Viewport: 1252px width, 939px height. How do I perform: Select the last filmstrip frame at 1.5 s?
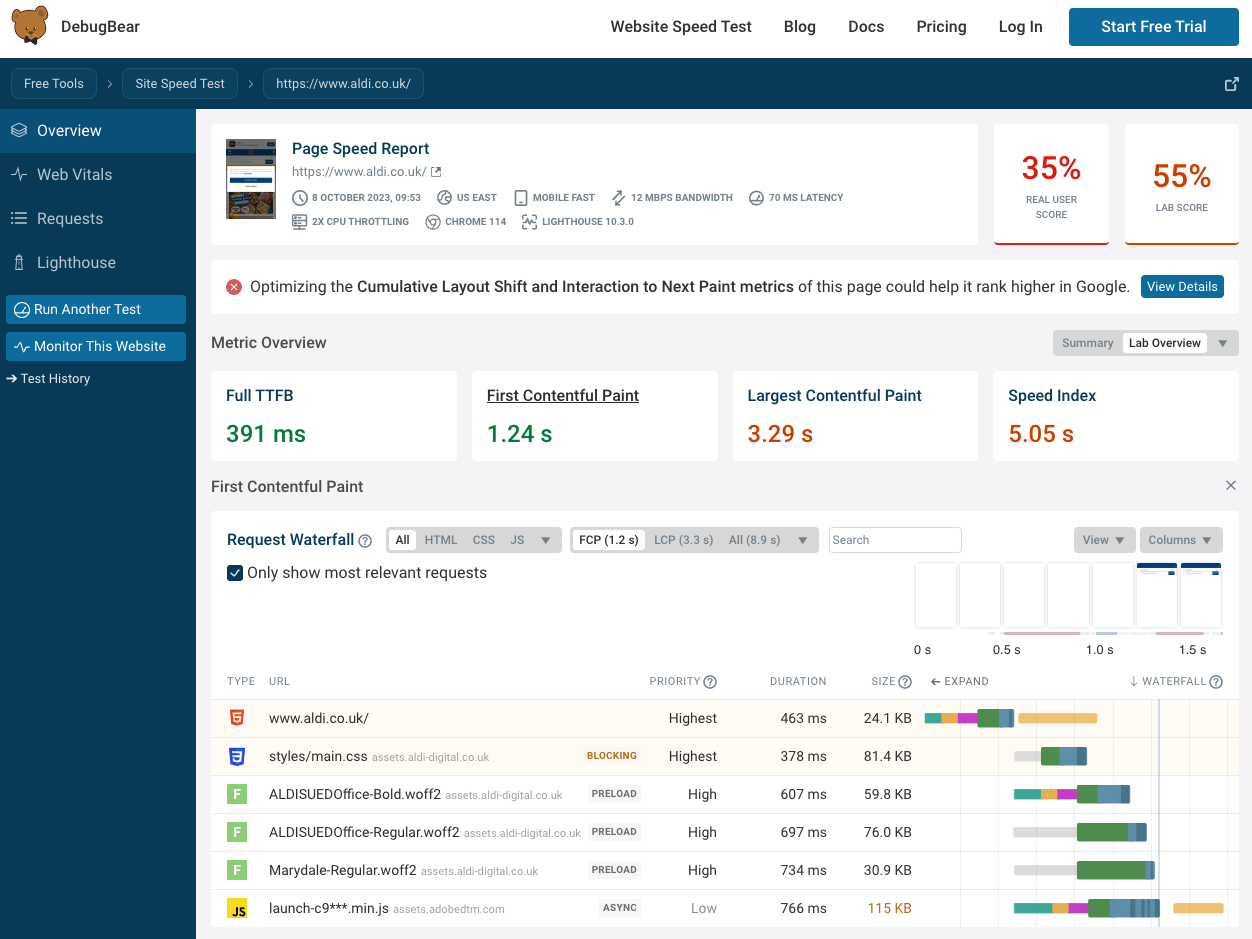point(1201,595)
